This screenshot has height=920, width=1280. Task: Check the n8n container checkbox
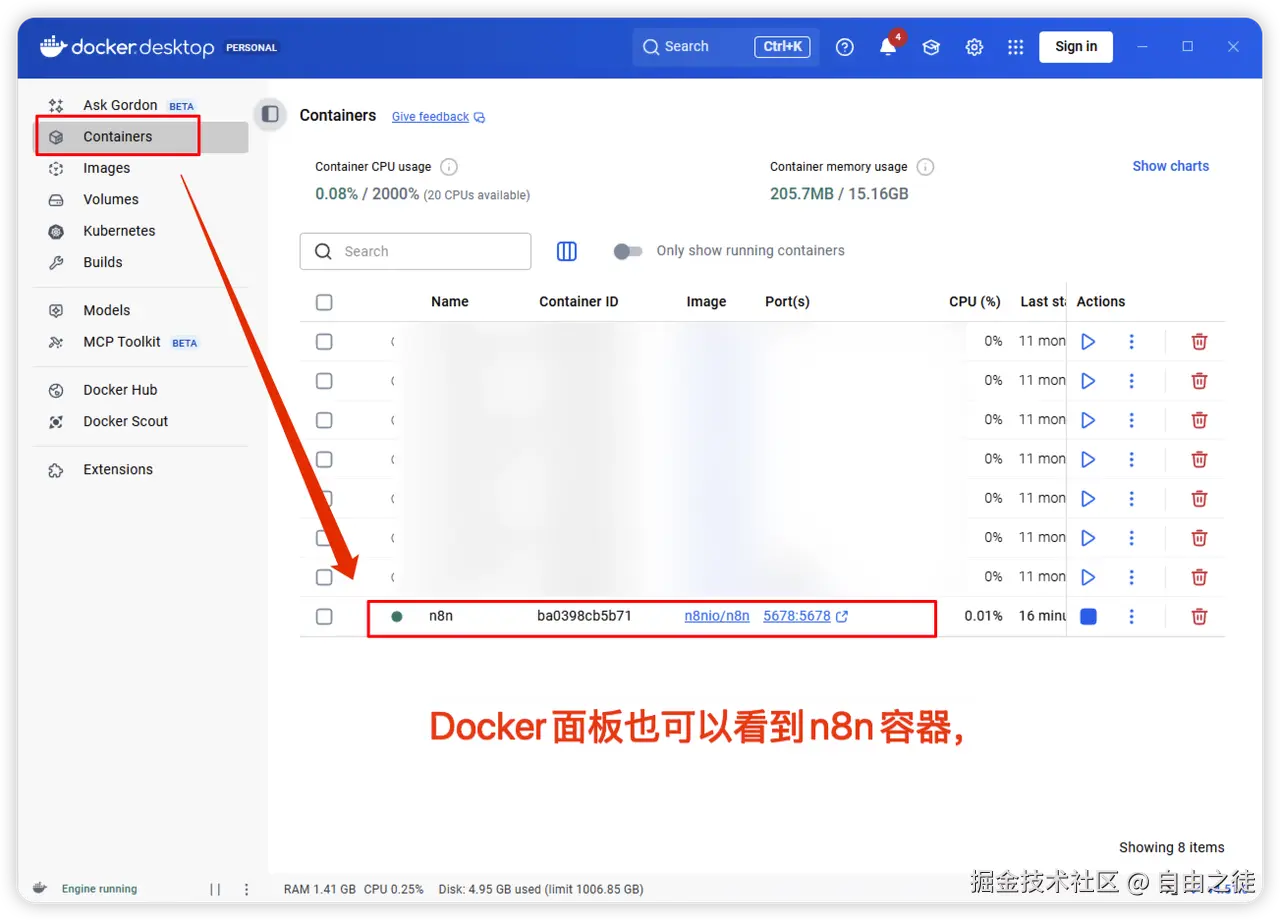point(324,616)
